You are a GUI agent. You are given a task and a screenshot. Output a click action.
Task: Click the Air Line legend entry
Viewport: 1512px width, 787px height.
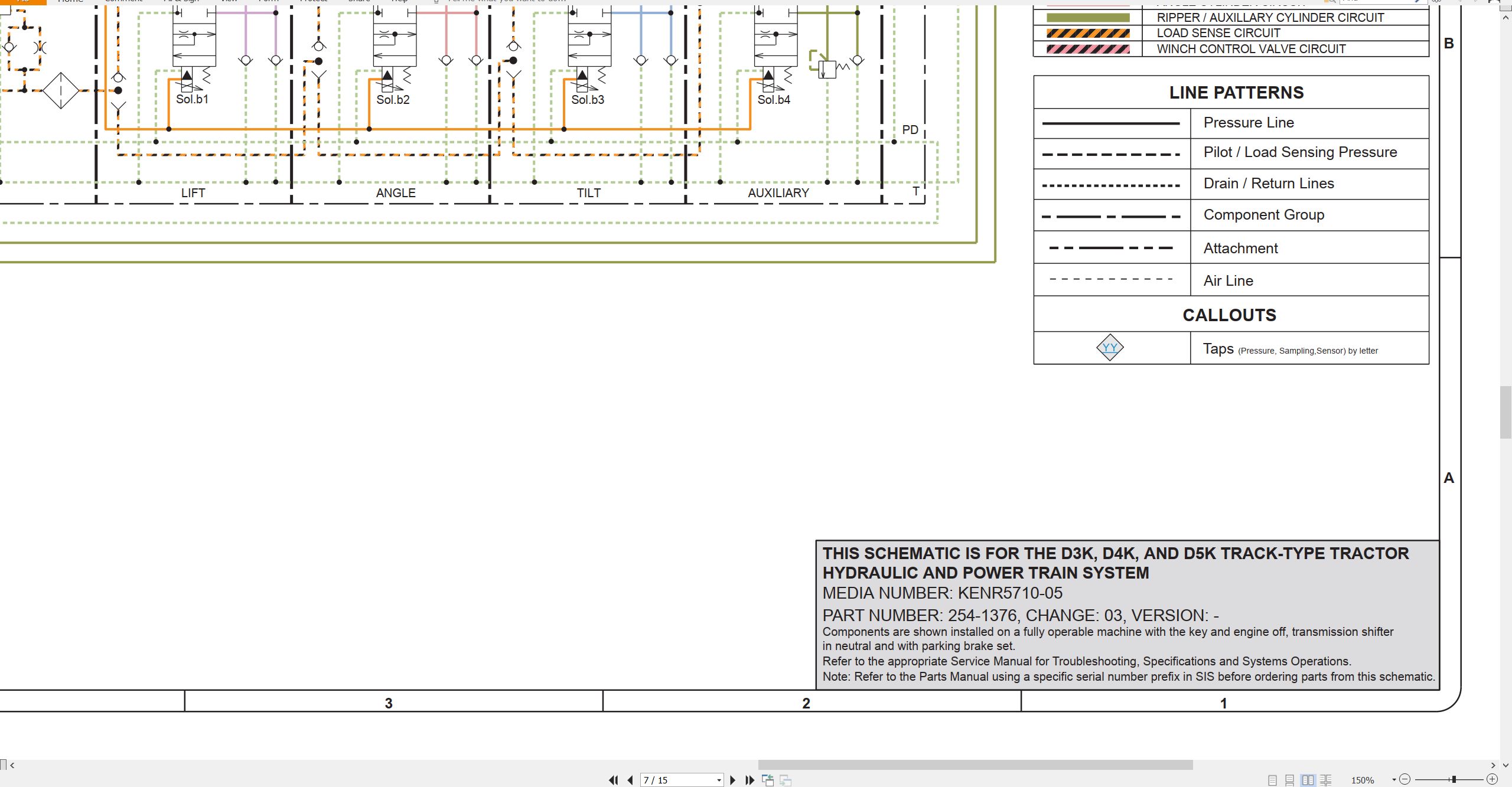coord(1228,281)
